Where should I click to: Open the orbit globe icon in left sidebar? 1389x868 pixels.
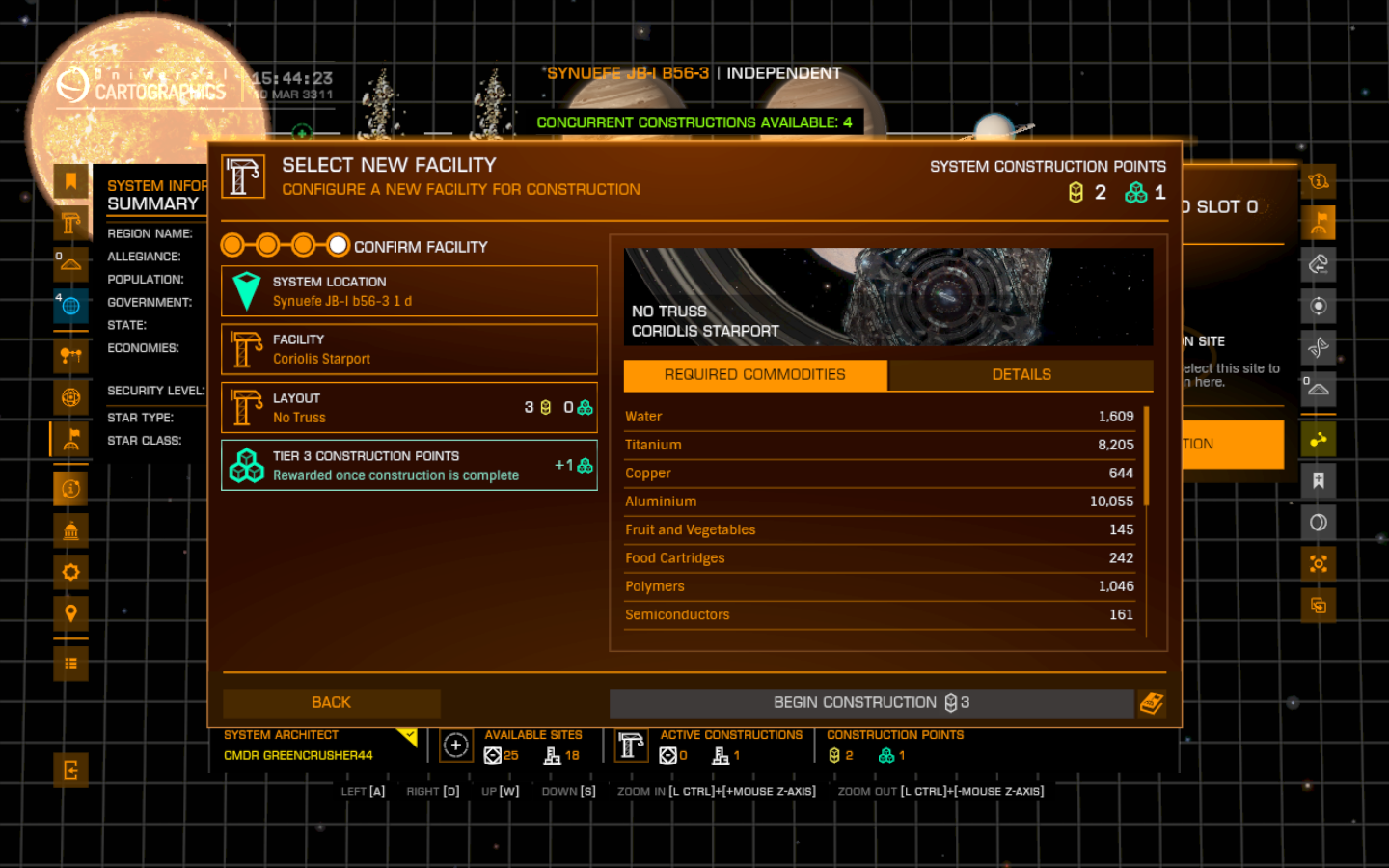click(x=70, y=396)
